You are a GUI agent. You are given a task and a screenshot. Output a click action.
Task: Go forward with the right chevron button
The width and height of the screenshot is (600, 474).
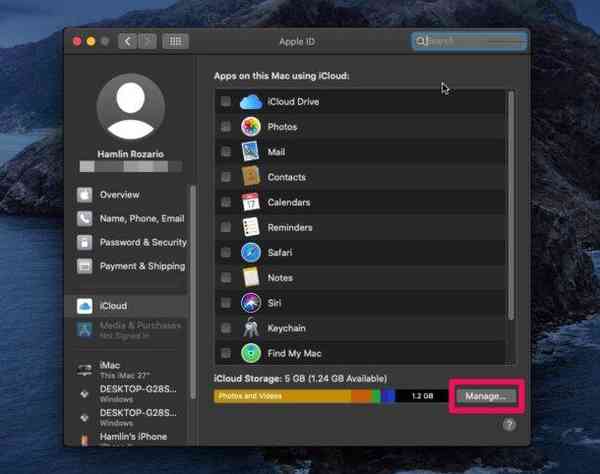[147, 41]
